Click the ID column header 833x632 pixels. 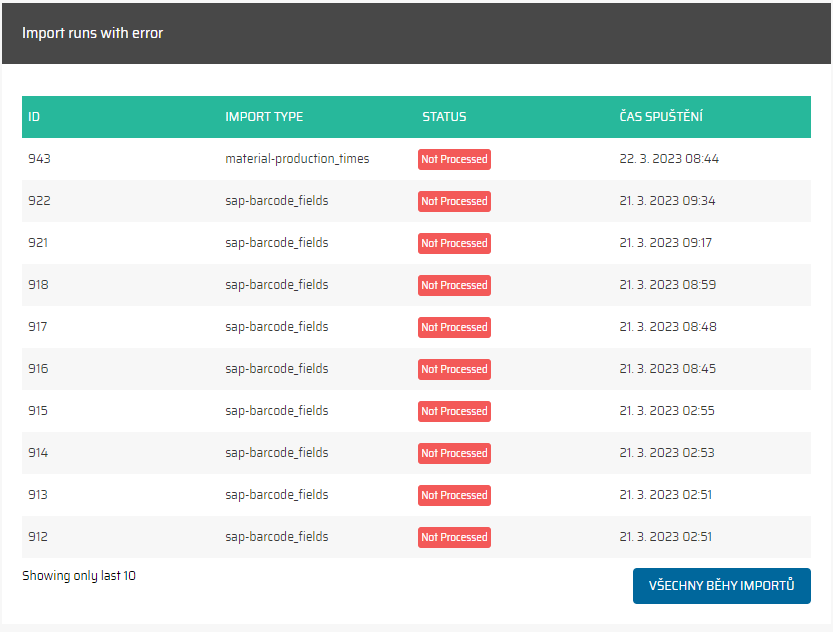point(34,117)
